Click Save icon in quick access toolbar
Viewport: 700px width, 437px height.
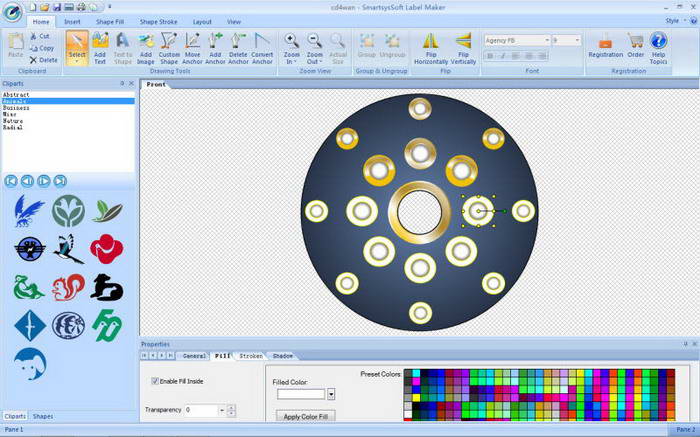(57, 7)
